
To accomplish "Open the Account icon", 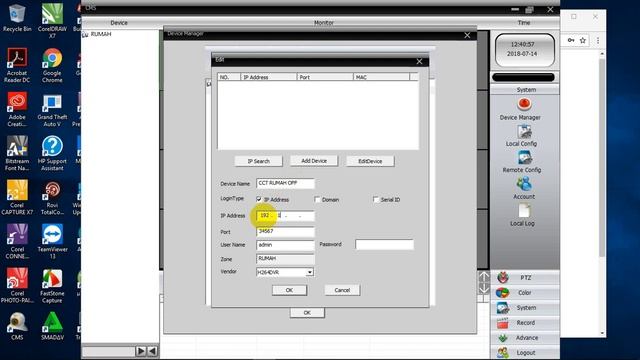I will pos(524,184).
